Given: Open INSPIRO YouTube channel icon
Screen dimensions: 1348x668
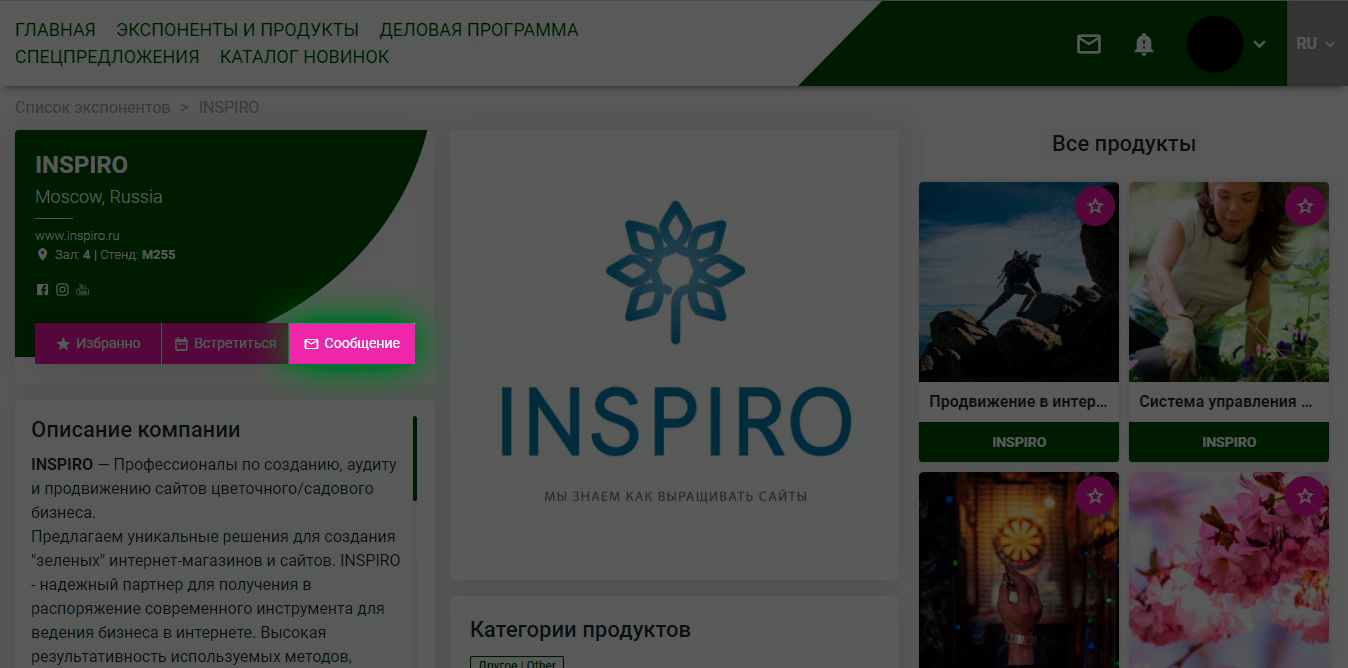Looking at the screenshot, I should point(82,290).
